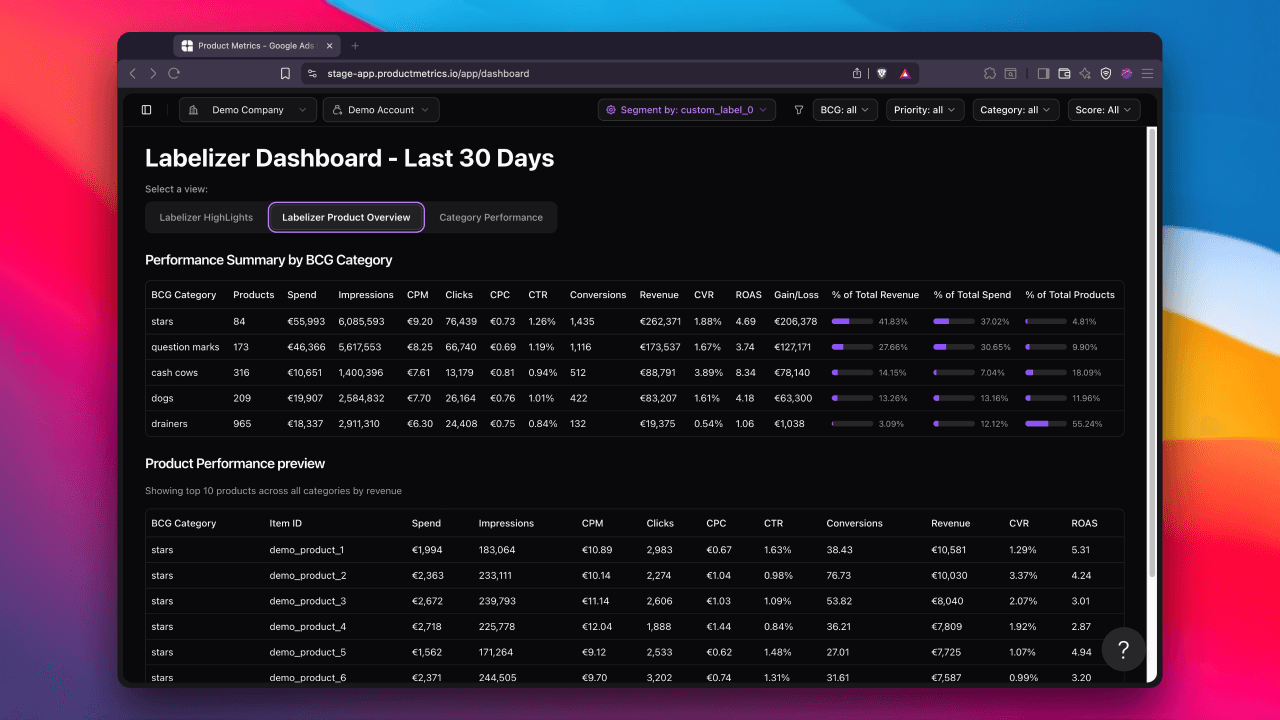
Task: Open site settings icon in address bar
Action: pyautogui.click(x=312, y=73)
